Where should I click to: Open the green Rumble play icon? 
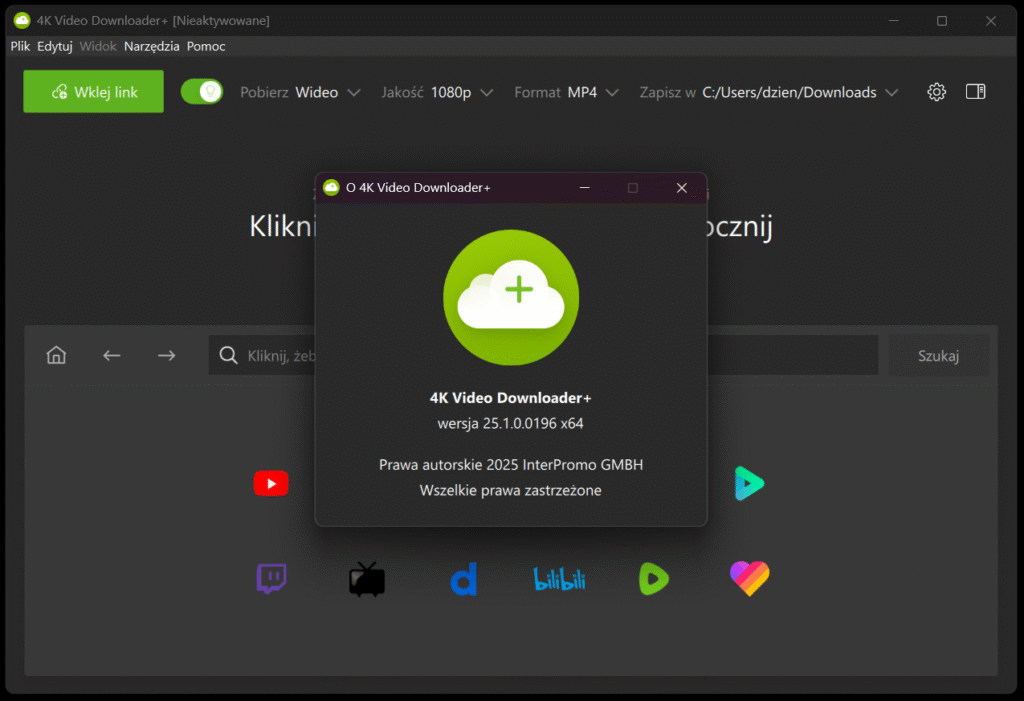654,579
